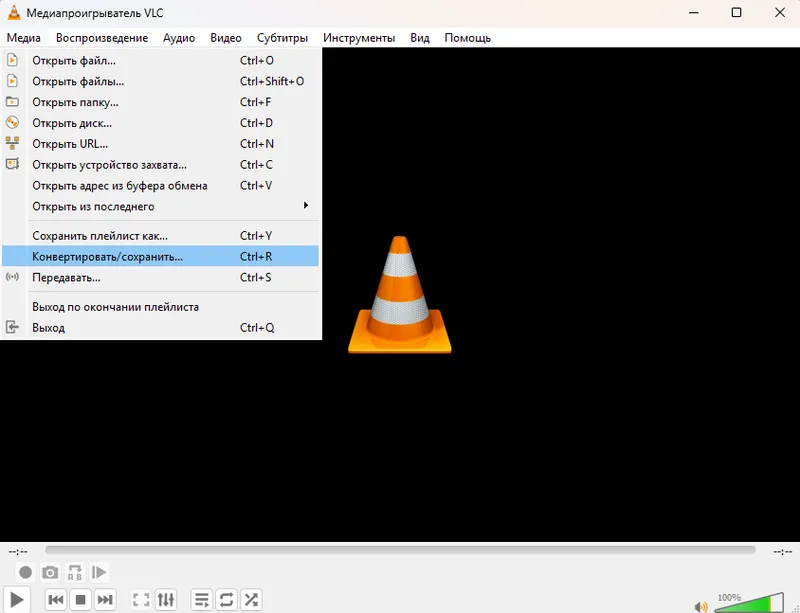The width and height of the screenshot is (800, 613).
Task: Toggle fullscreen mode button
Action: 141,600
